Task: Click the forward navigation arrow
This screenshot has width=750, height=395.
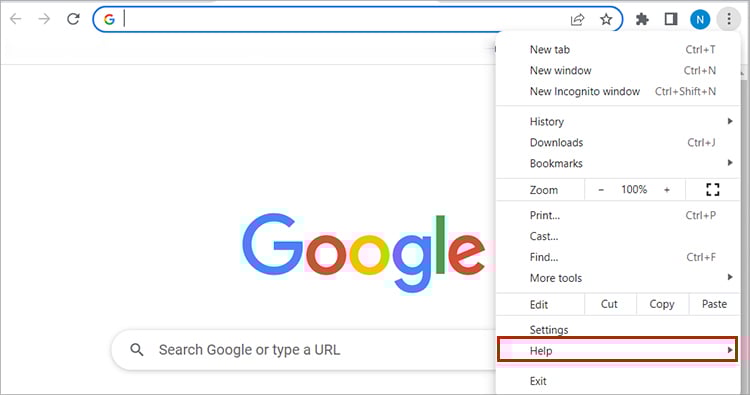Action: tap(44, 19)
